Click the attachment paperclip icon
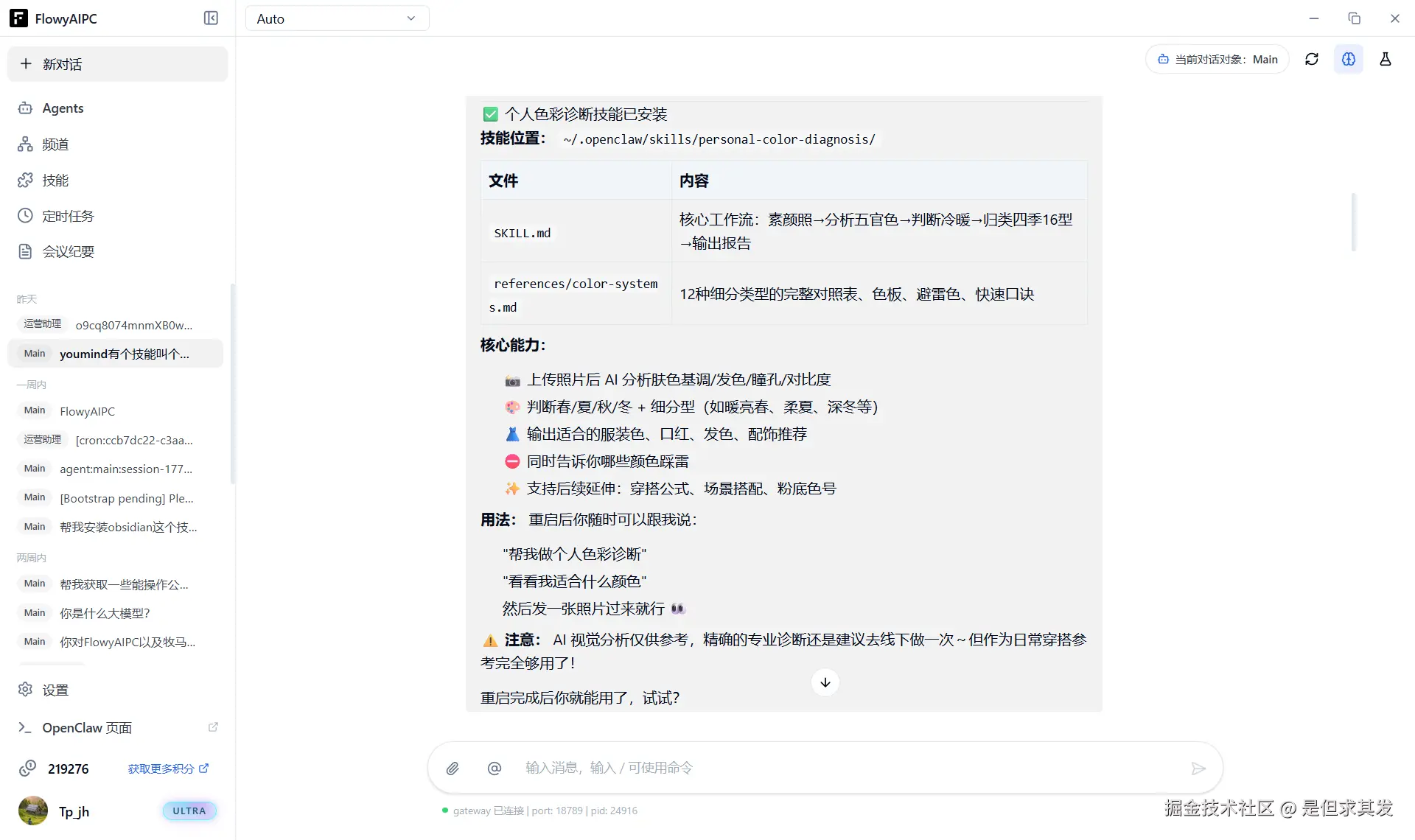1415x840 pixels. click(453, 769)
